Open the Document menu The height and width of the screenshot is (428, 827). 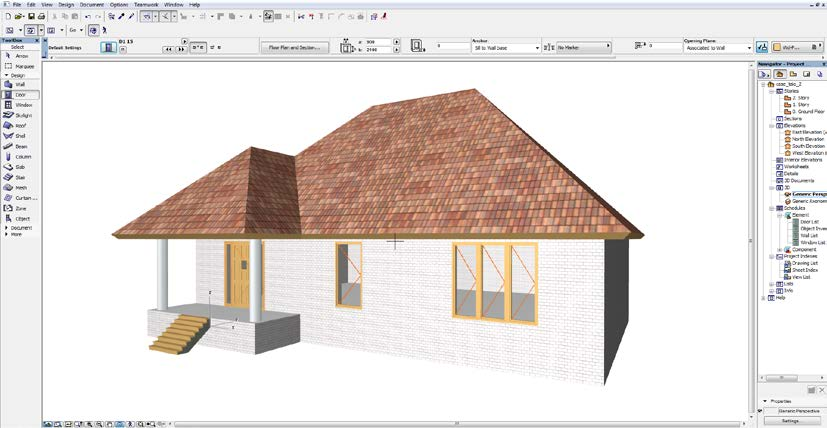pyautogui.click(x=91, y=5)
